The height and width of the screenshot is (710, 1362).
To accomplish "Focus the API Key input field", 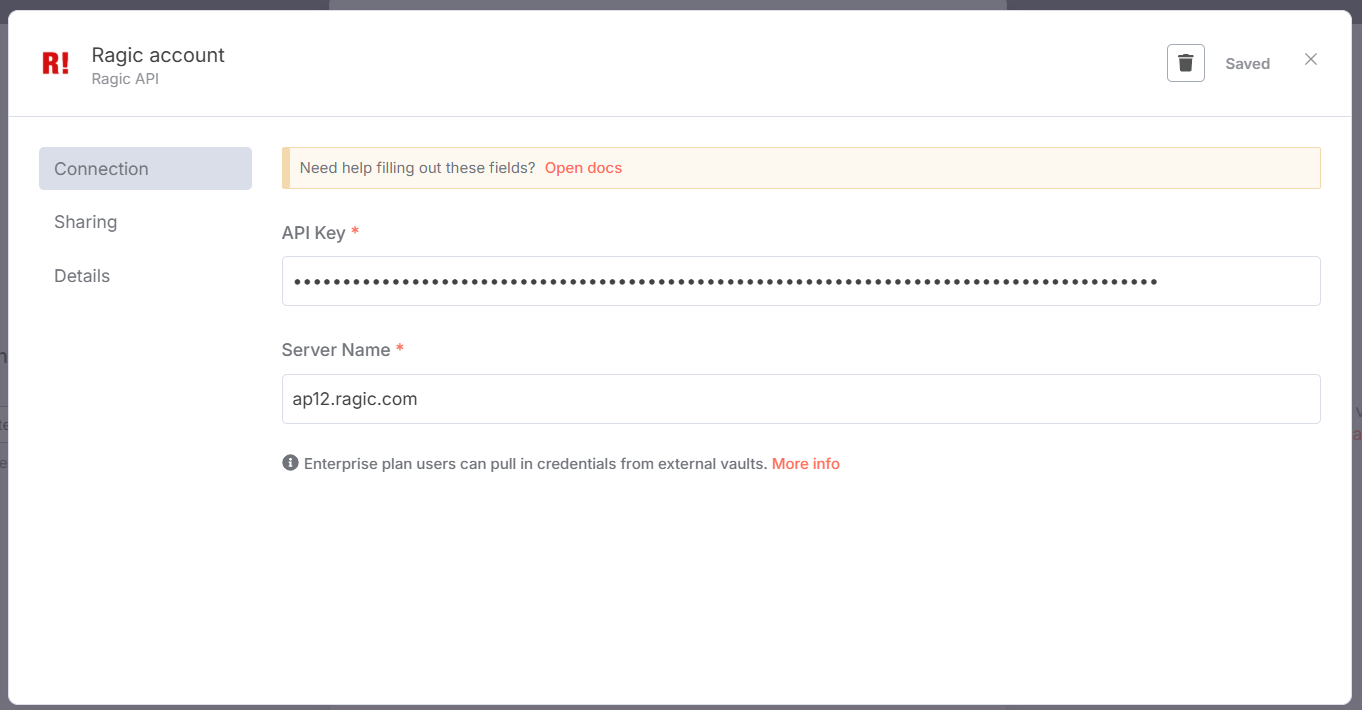I will 801,281.
